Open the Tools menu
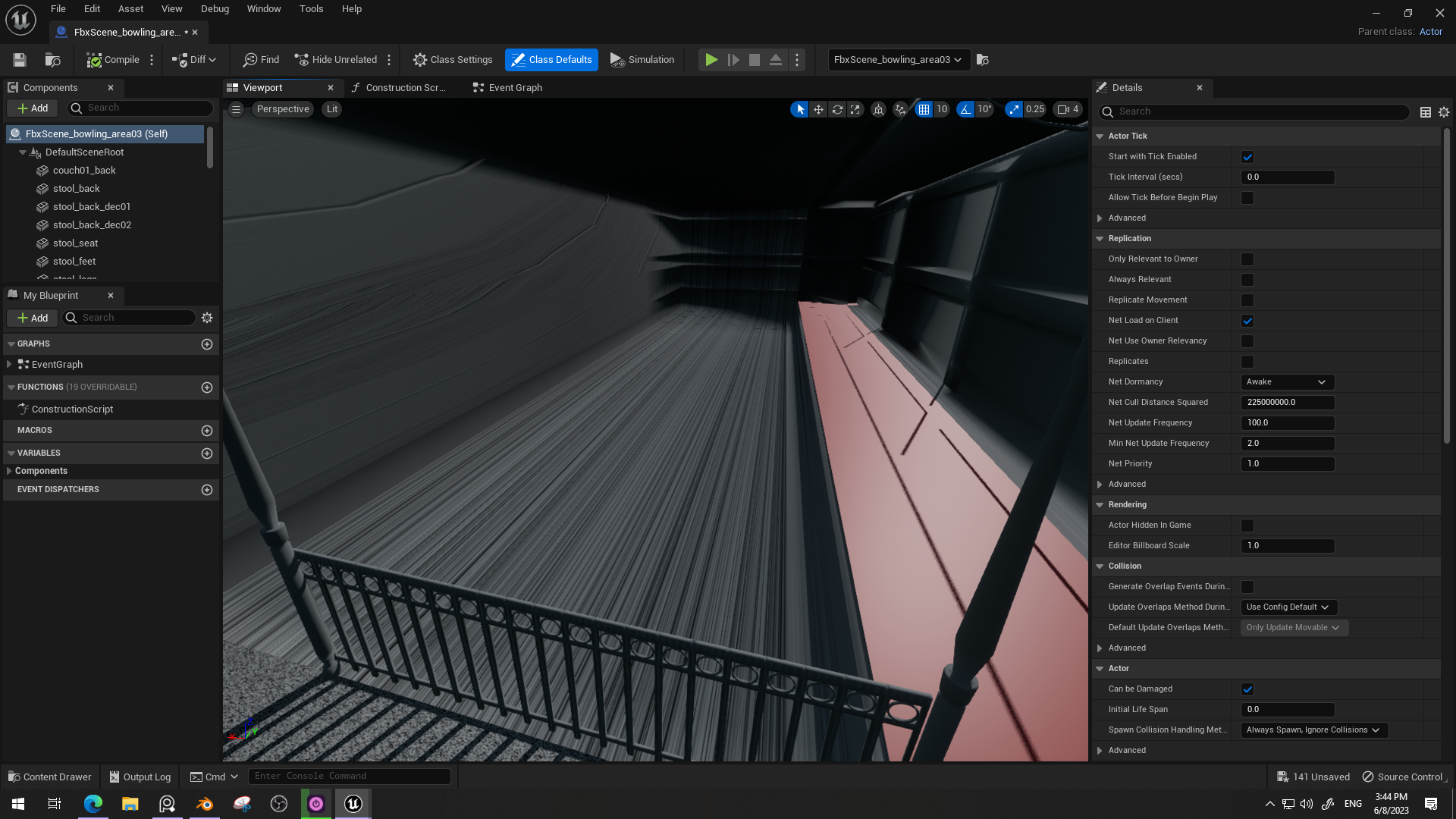 click(x=311, y=9)
